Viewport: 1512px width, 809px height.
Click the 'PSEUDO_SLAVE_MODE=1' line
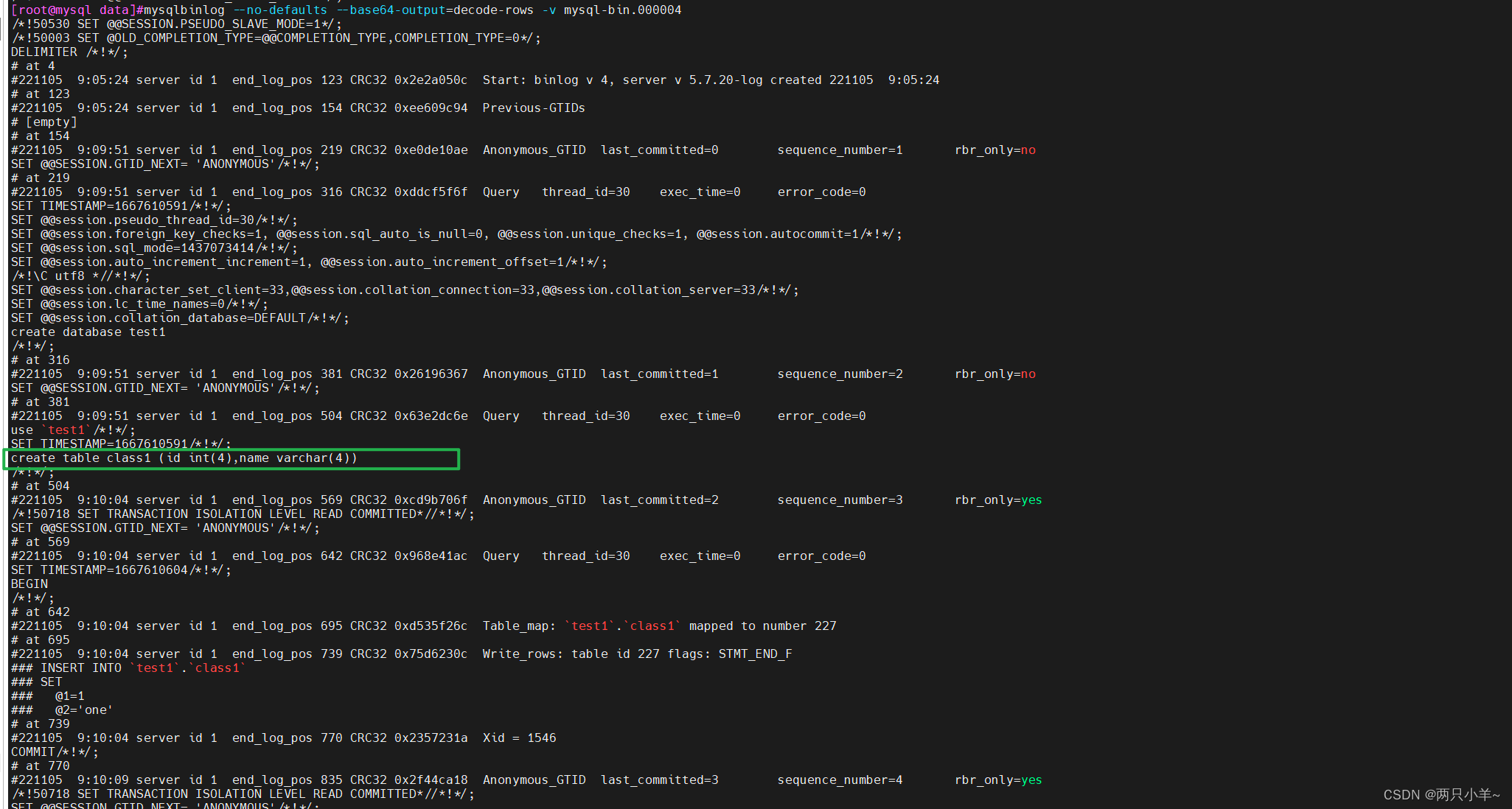click(x=176, y=24)
